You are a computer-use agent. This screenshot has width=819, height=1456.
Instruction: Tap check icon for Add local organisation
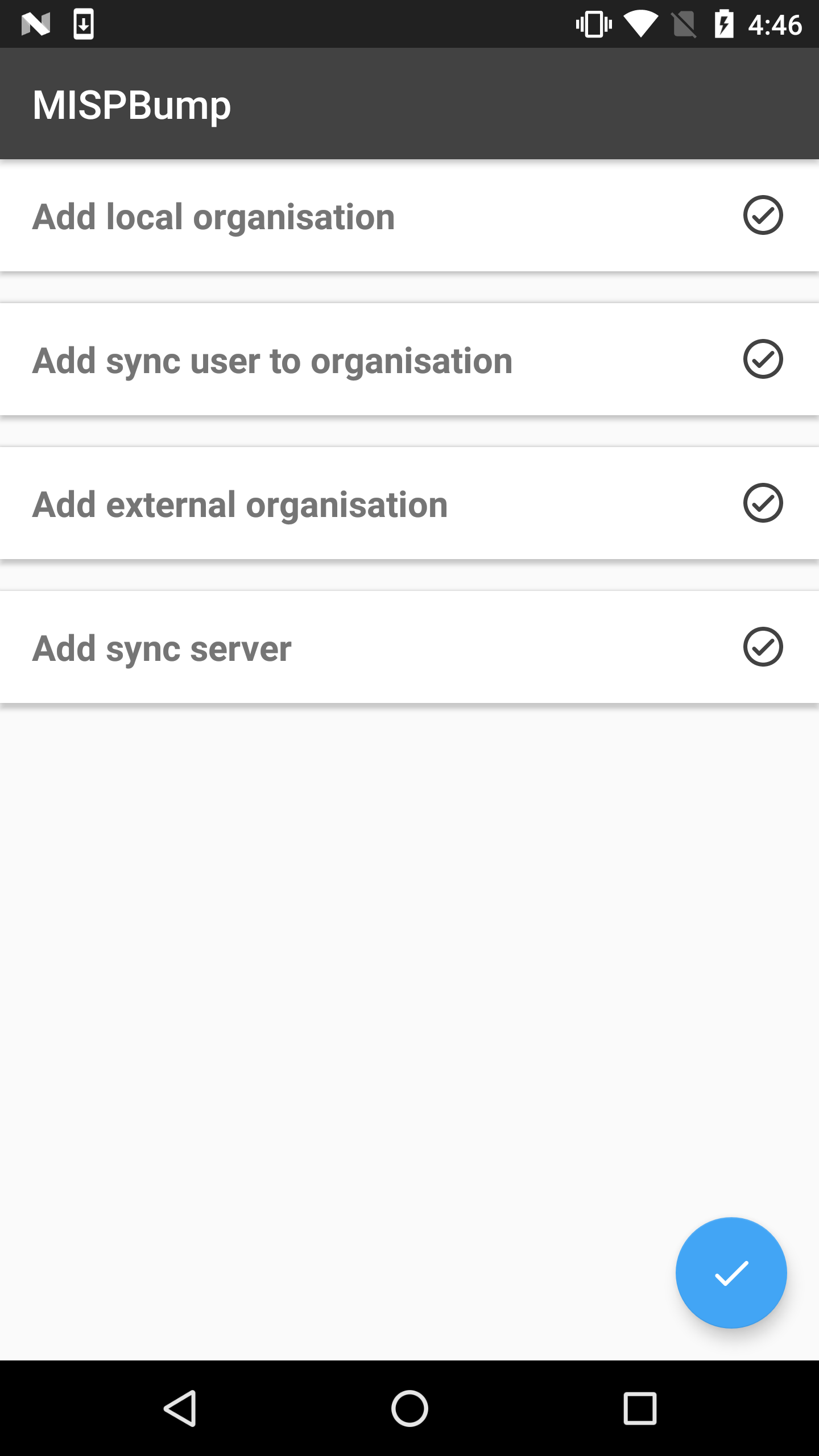[x=763, y=216]
